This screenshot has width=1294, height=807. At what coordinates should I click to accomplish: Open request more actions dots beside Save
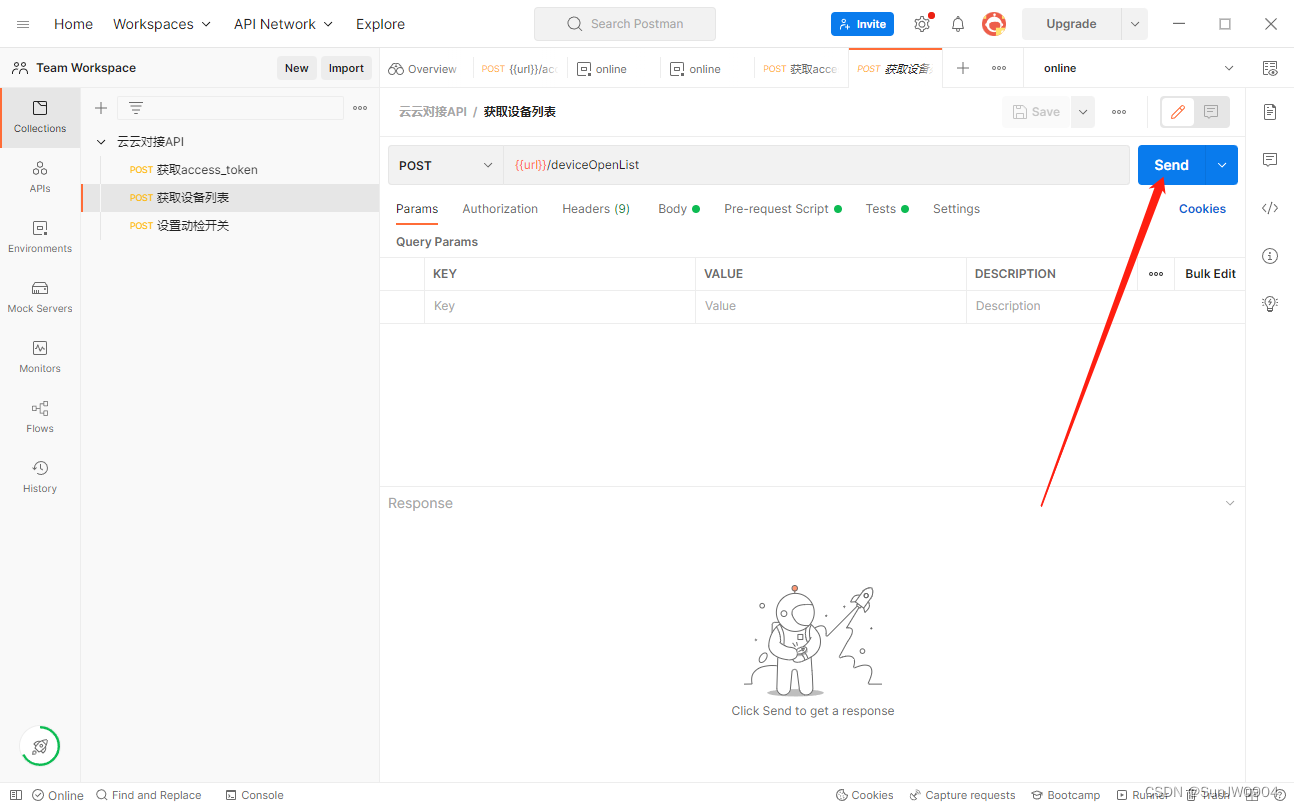coord(1119,112)
